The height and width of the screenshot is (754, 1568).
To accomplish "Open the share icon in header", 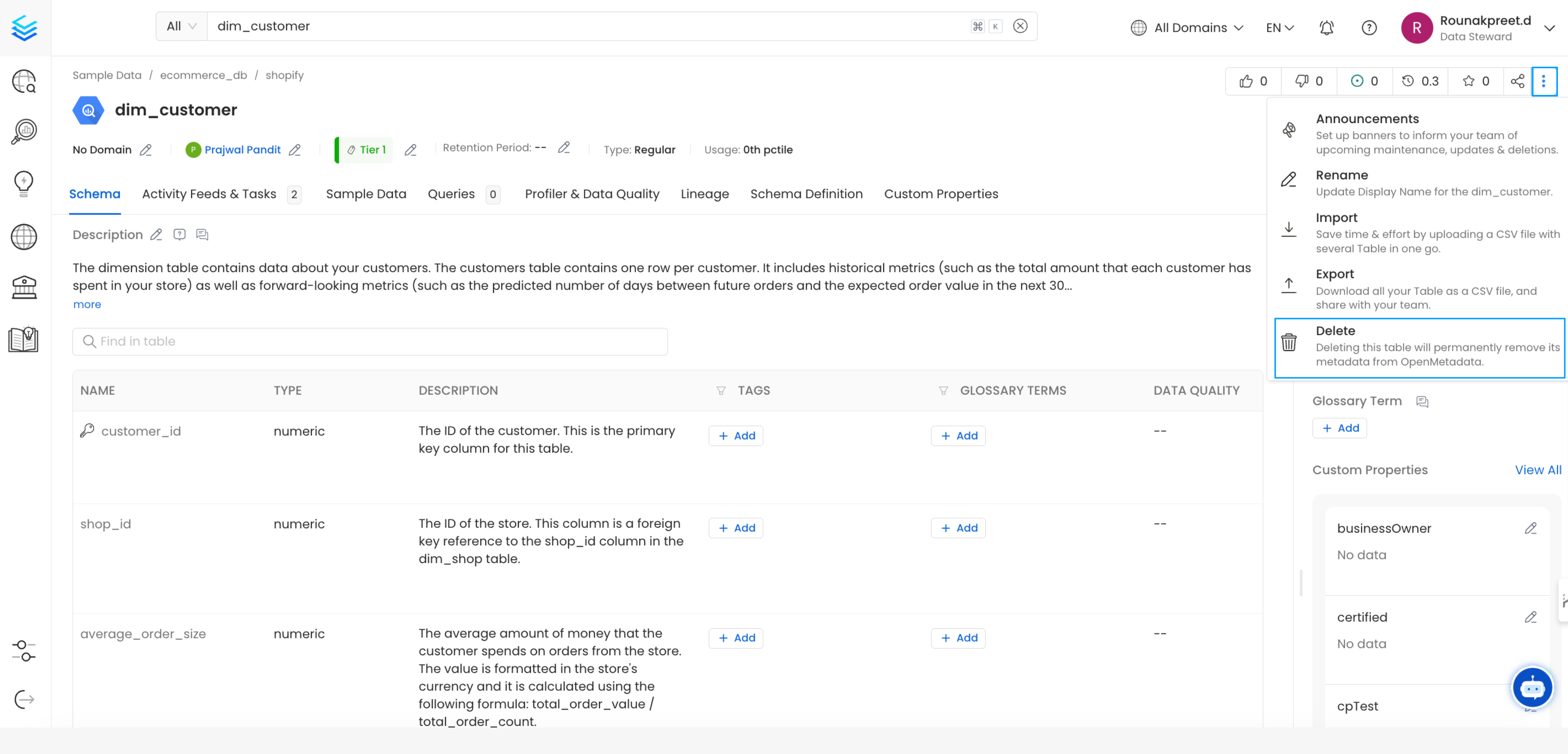I will [x=1517, y=81].
